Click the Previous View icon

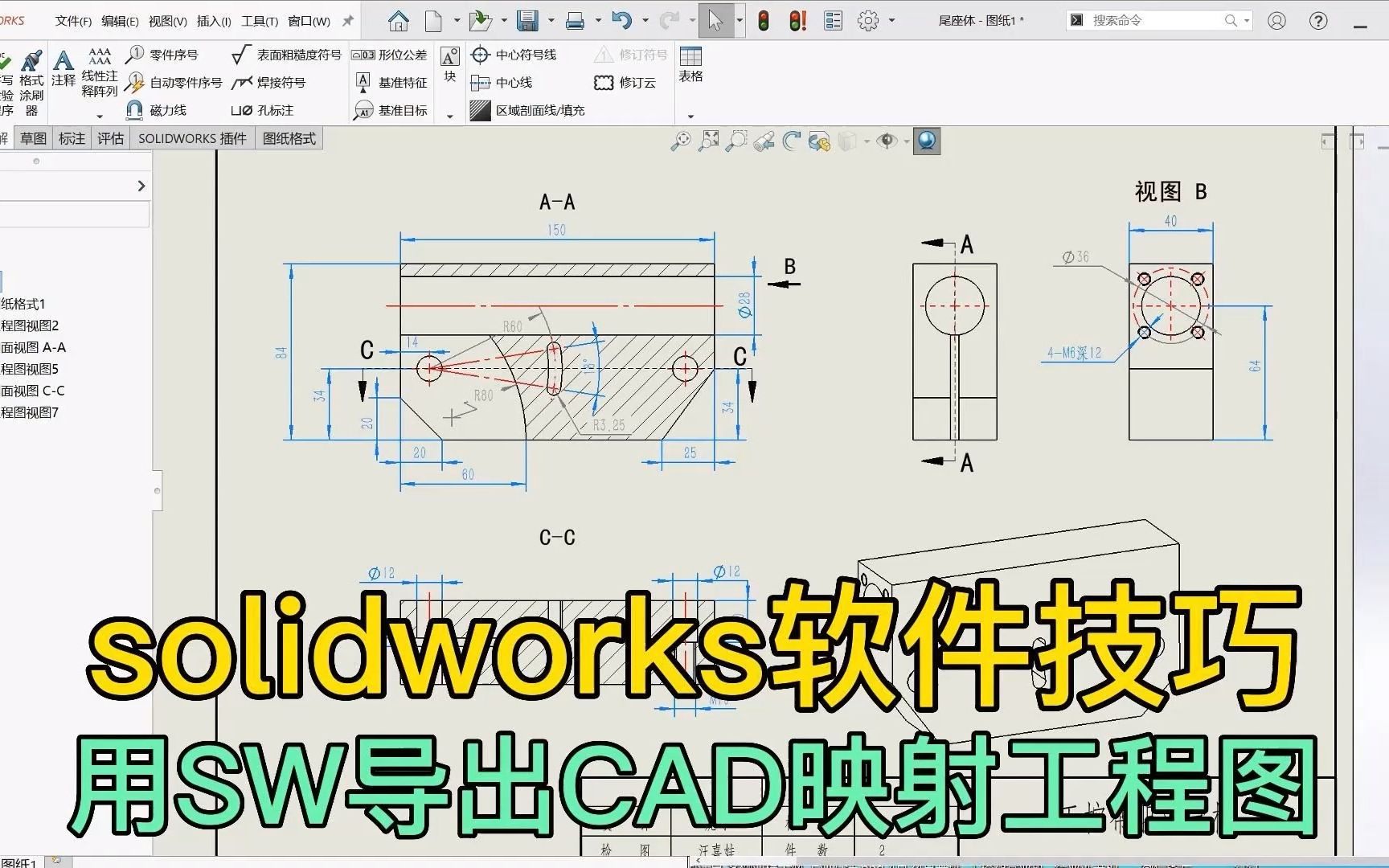(764, 141)
